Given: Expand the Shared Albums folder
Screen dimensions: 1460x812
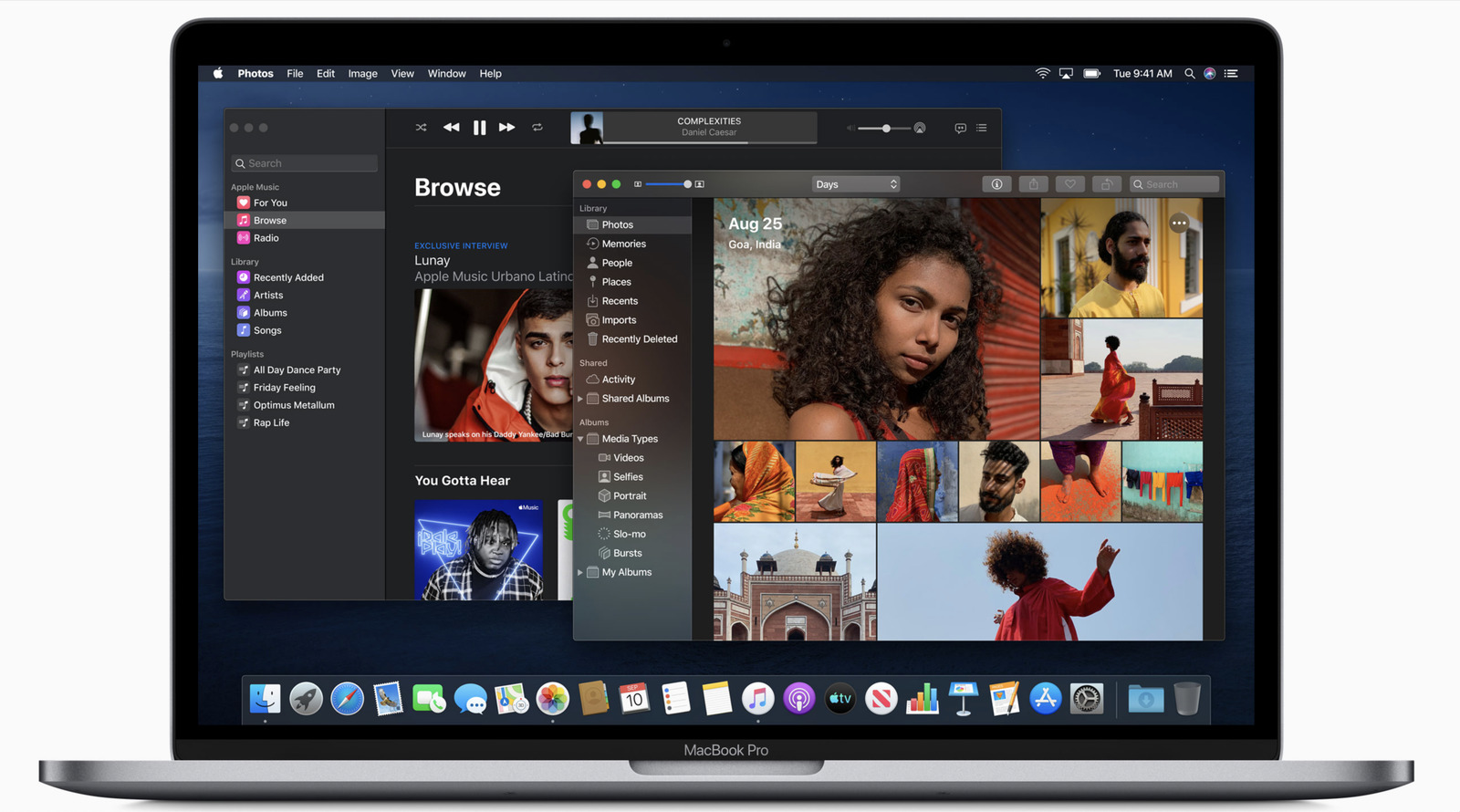Looking at the screenshot, I should tap(580, 399).
